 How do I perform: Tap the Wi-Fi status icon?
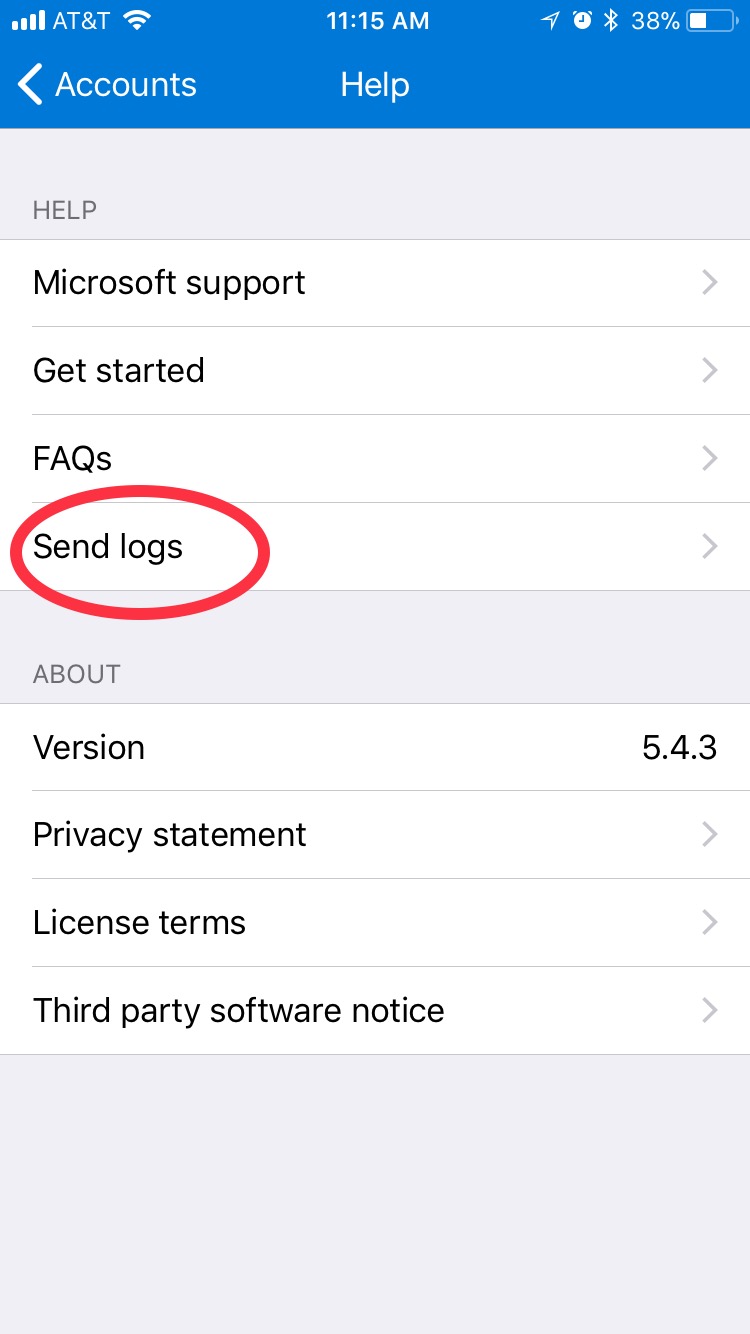pyautogui.click(x=138, y=20)
